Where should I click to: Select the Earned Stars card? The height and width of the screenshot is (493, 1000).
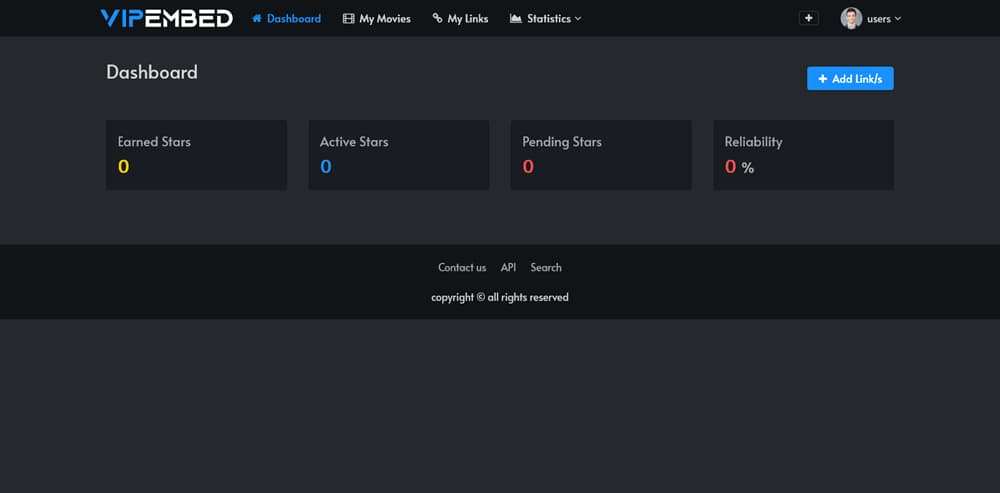(x=196, y=155)
